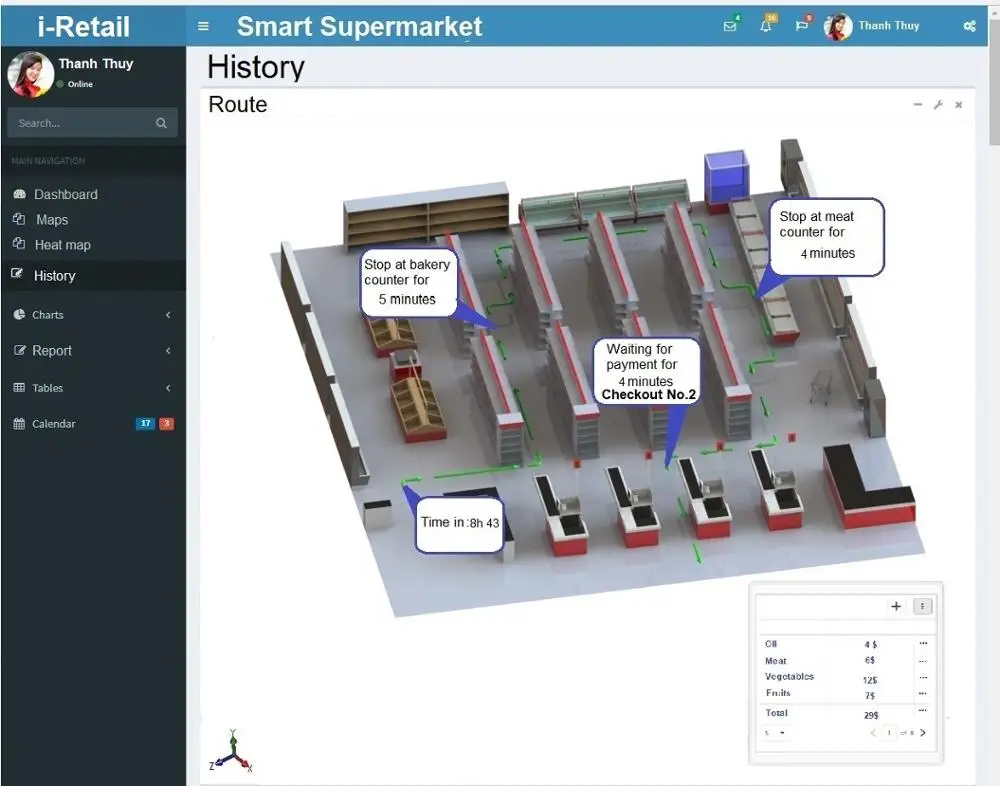Expand the Tables submenu chevron

tap(168, 388)
